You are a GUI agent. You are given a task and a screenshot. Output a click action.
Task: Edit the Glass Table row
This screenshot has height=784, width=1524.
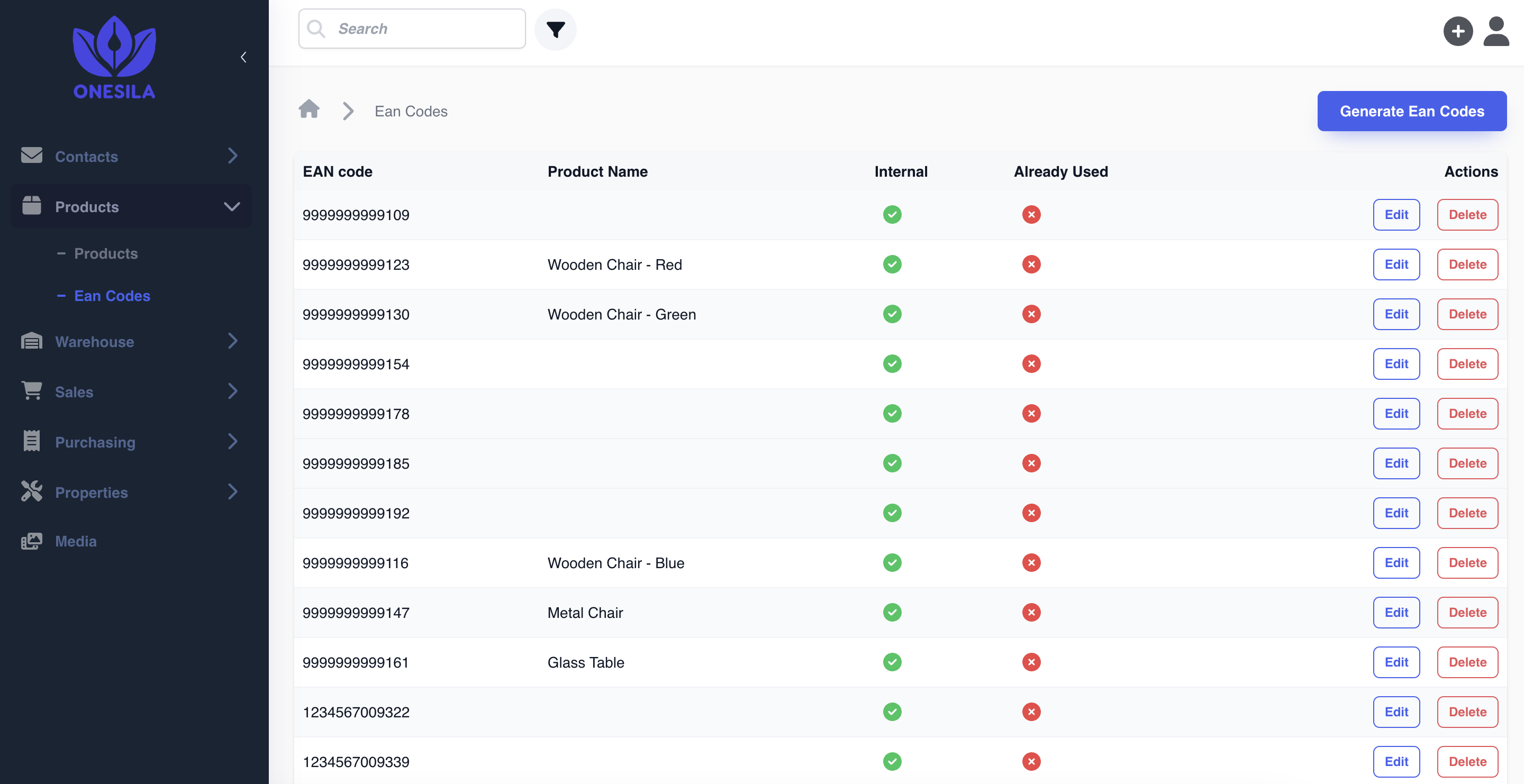tap(1396, 662)
